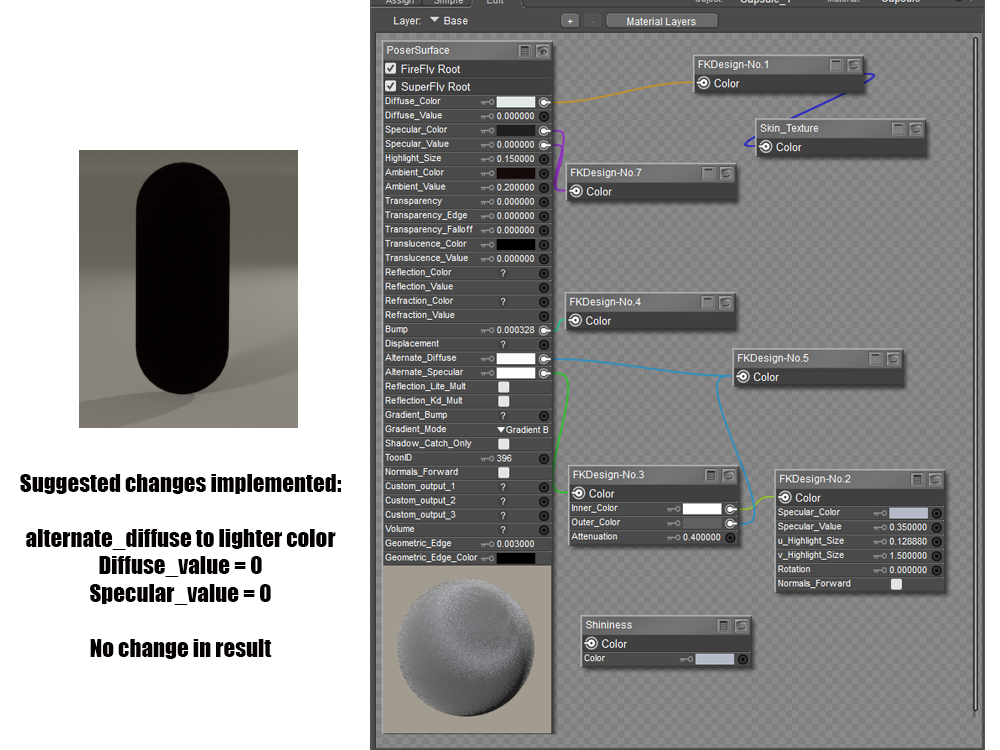Image resolution: width=1000 pixels, height=750 pixels.
Task: Toggle SuperFly Root checkbox
Action: (391, 85)
